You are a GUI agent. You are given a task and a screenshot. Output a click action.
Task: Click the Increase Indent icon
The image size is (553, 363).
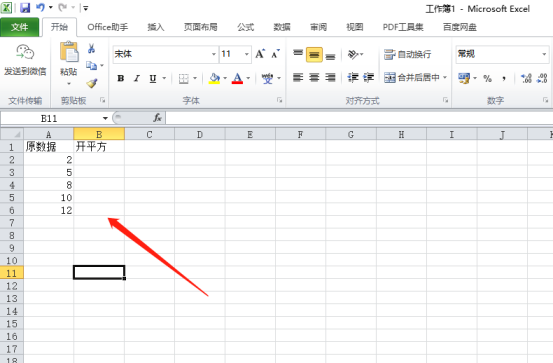(x=368, y=78)
